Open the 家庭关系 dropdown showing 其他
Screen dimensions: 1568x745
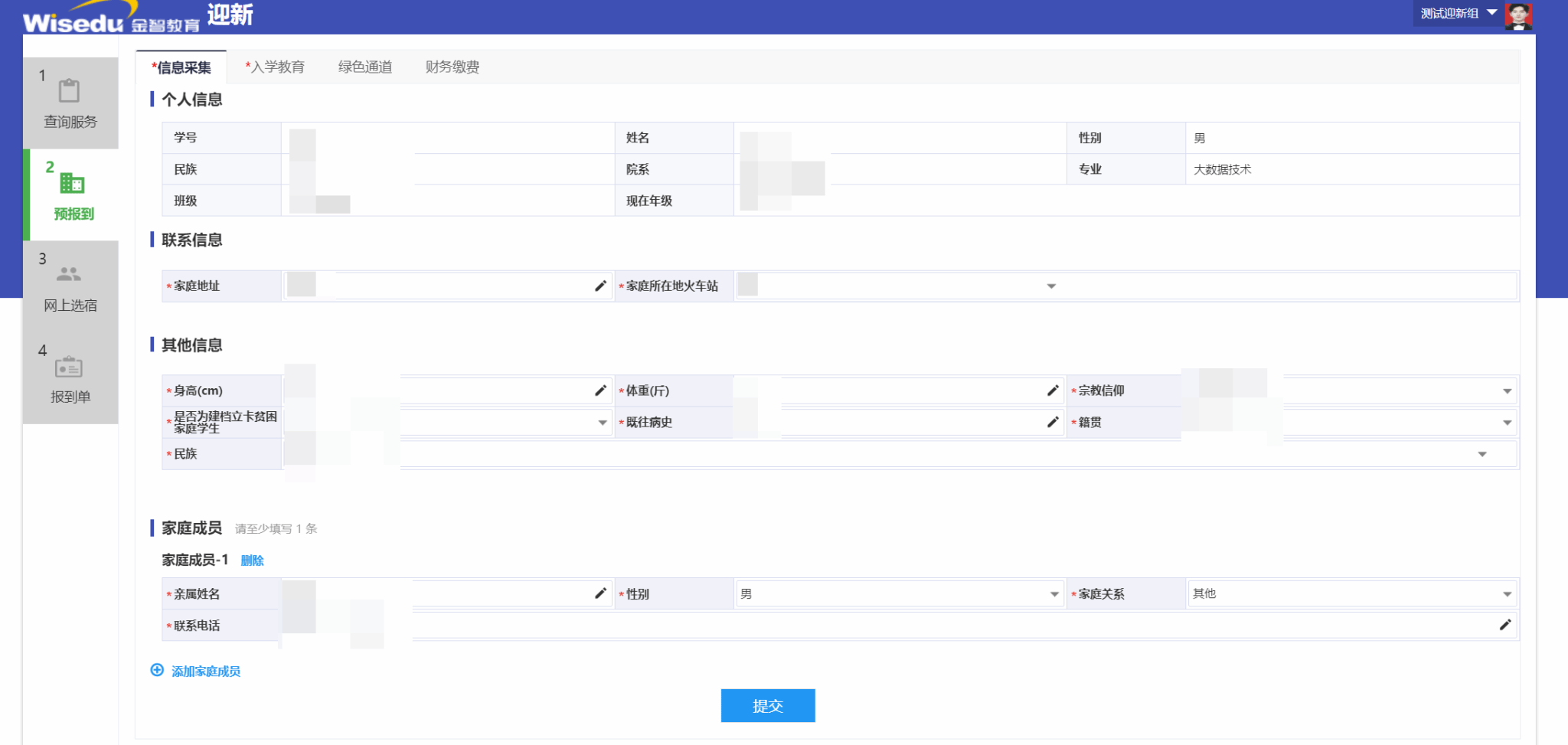pos(1506,594)
